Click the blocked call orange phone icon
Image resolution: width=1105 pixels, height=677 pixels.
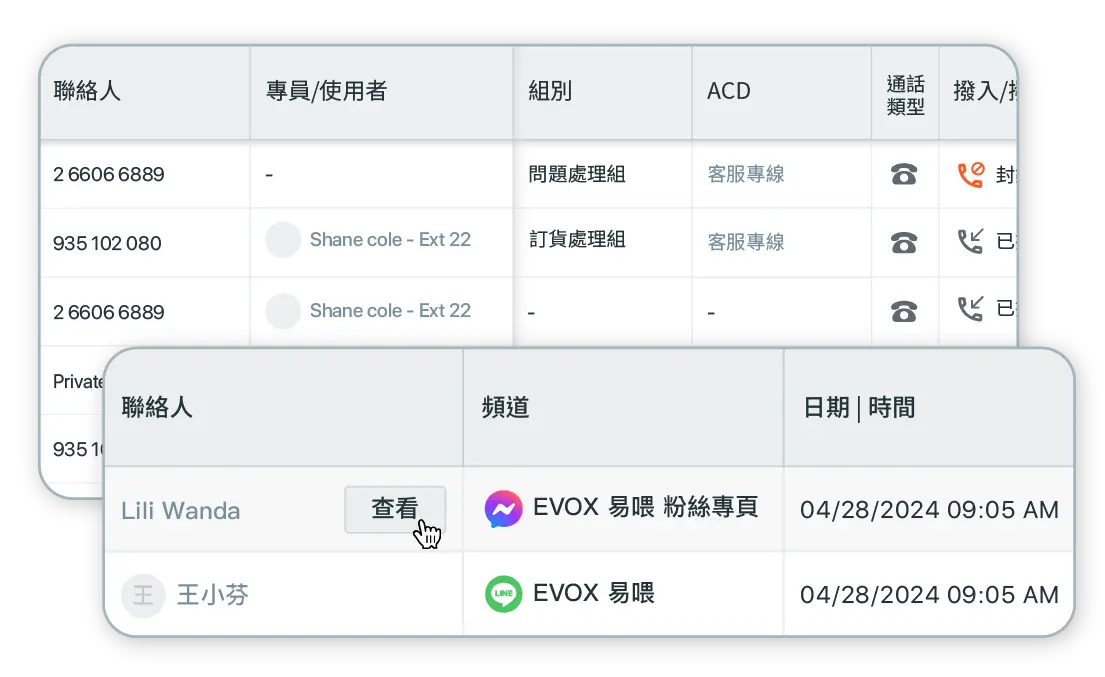pyautogui.click(x=970, y=175)
